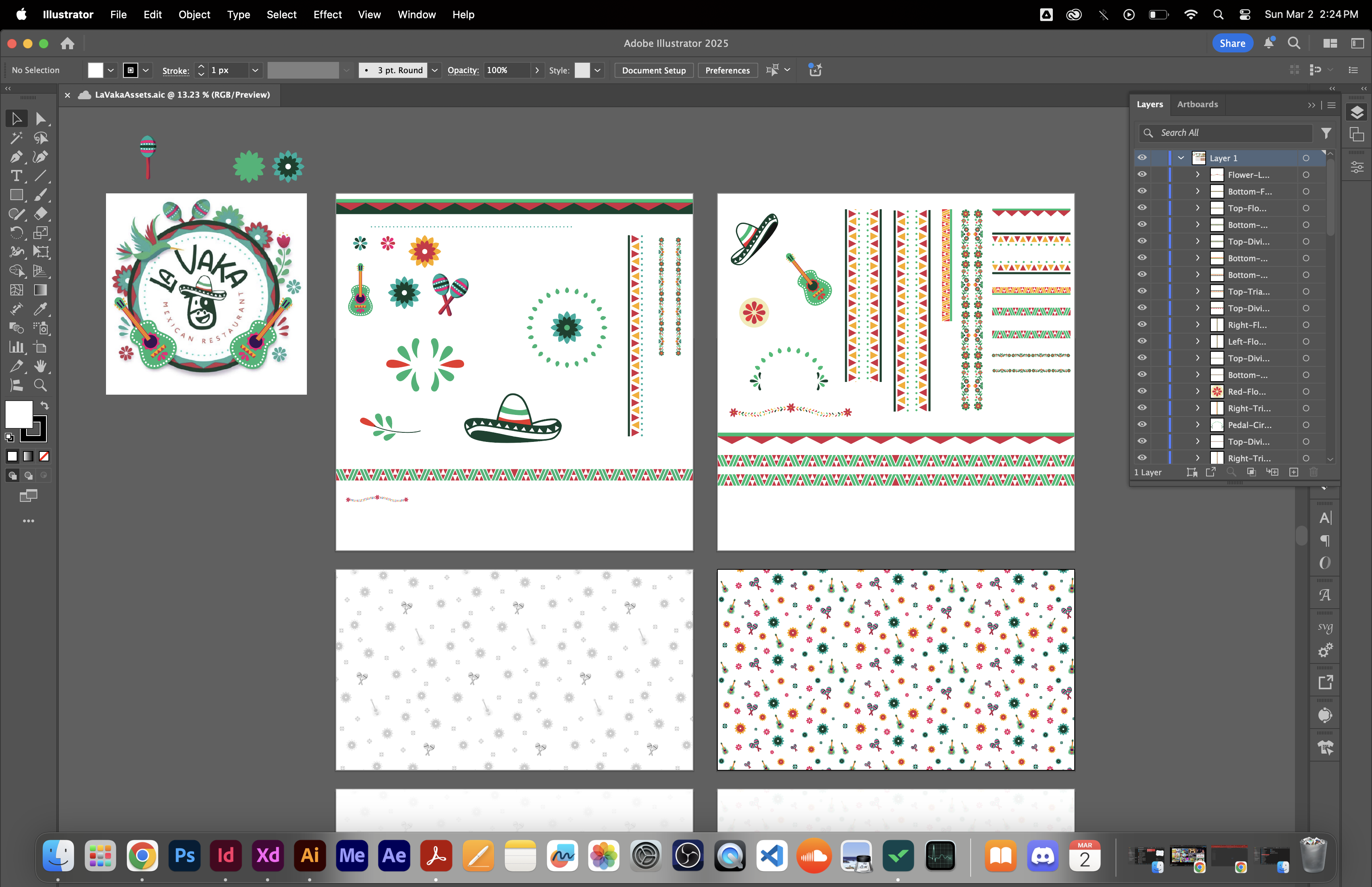Select the Magic Wand tool
1372x887 pixels.
click(16, 138)
